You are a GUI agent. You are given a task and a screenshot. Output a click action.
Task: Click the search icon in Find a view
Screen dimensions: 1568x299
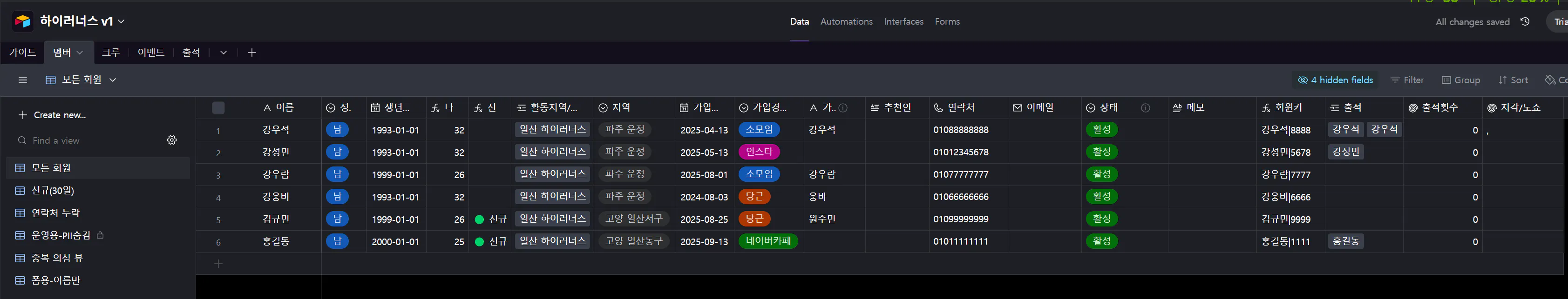click(22, 140)
